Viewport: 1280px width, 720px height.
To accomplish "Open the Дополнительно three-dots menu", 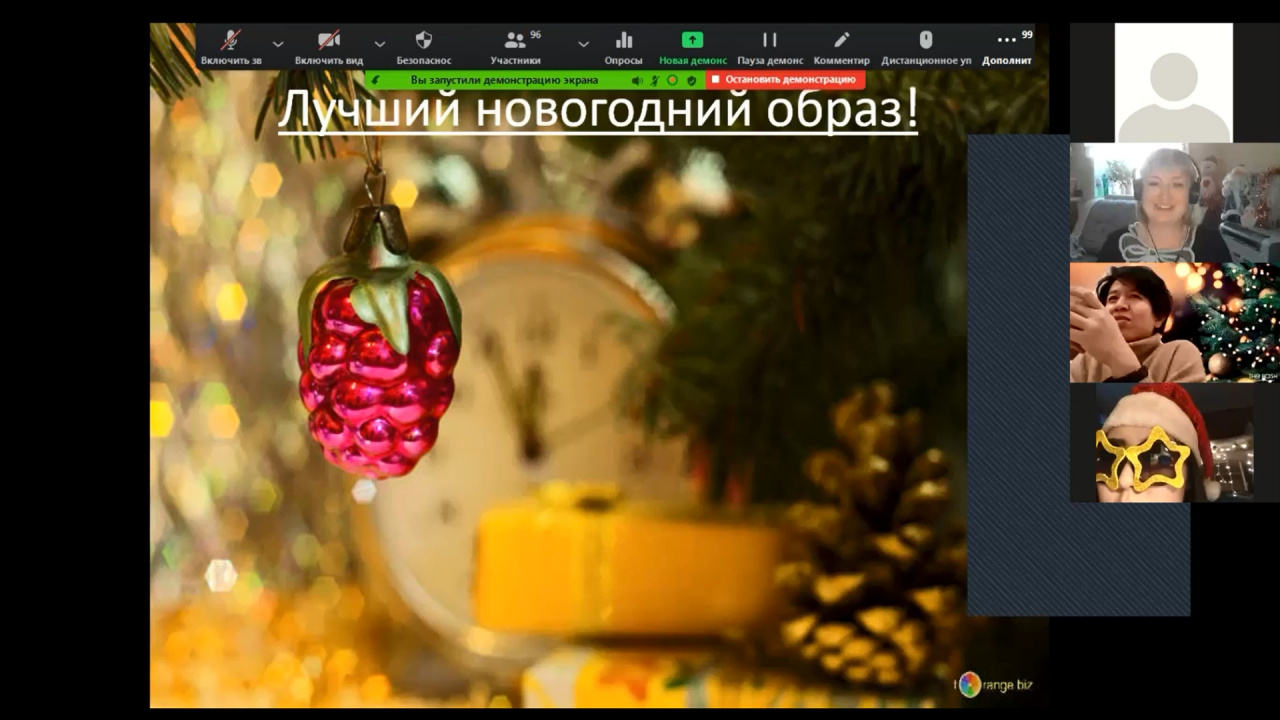I will click(x=1006, y=46).
